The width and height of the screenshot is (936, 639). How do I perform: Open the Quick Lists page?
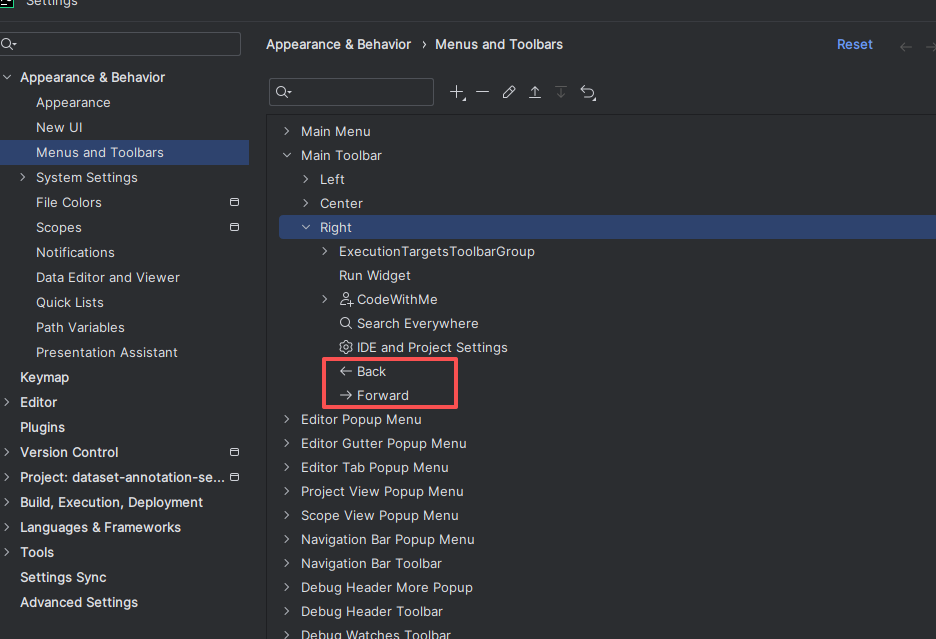tap(70, 303)
